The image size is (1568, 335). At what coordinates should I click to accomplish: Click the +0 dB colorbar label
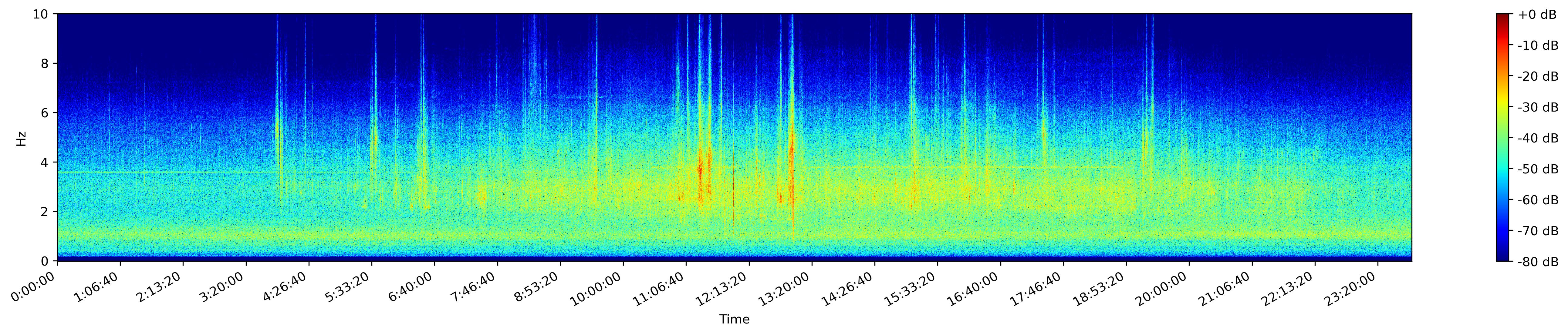point(1537,15)
